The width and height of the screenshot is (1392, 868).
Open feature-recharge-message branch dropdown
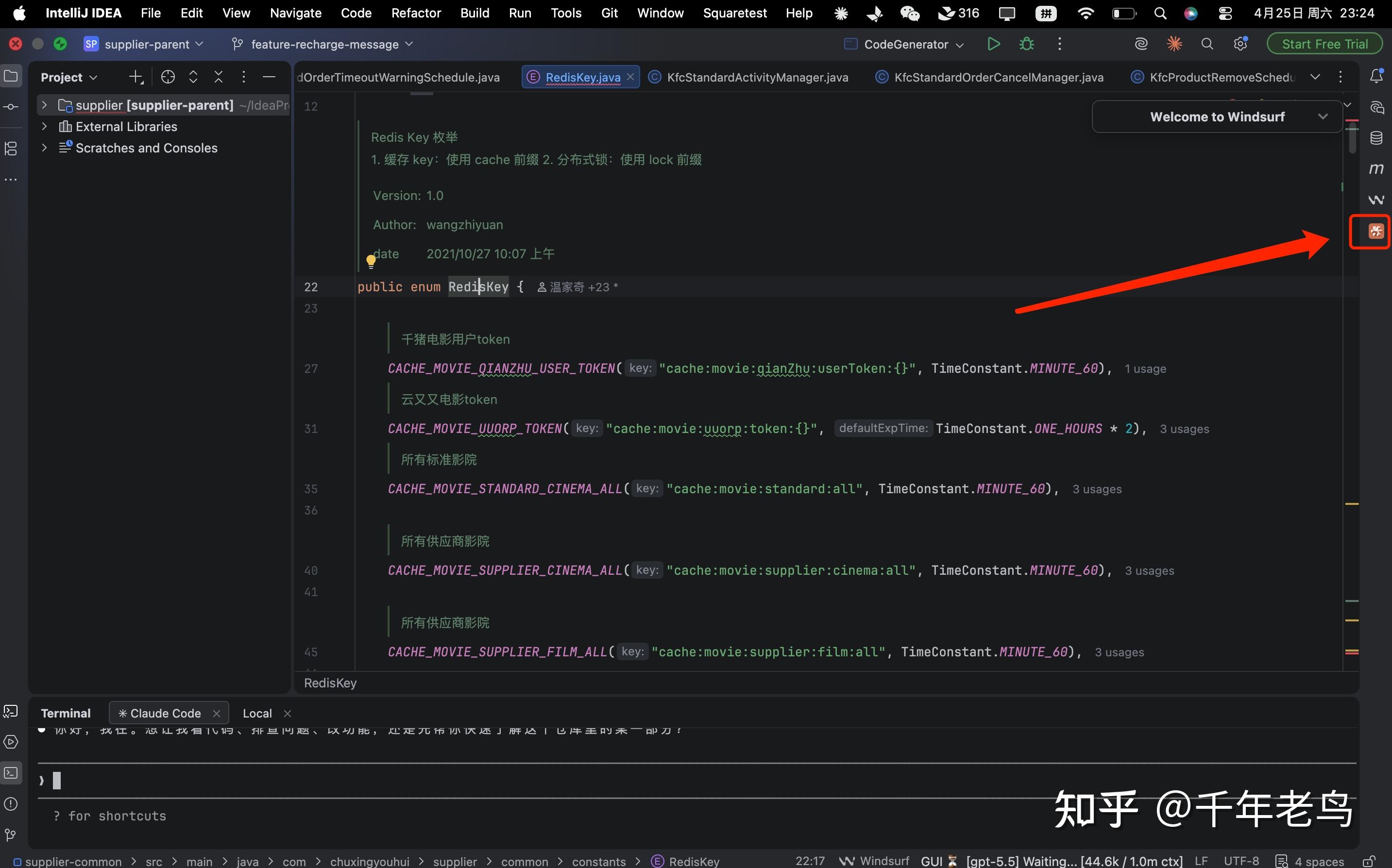click(322, 44)
